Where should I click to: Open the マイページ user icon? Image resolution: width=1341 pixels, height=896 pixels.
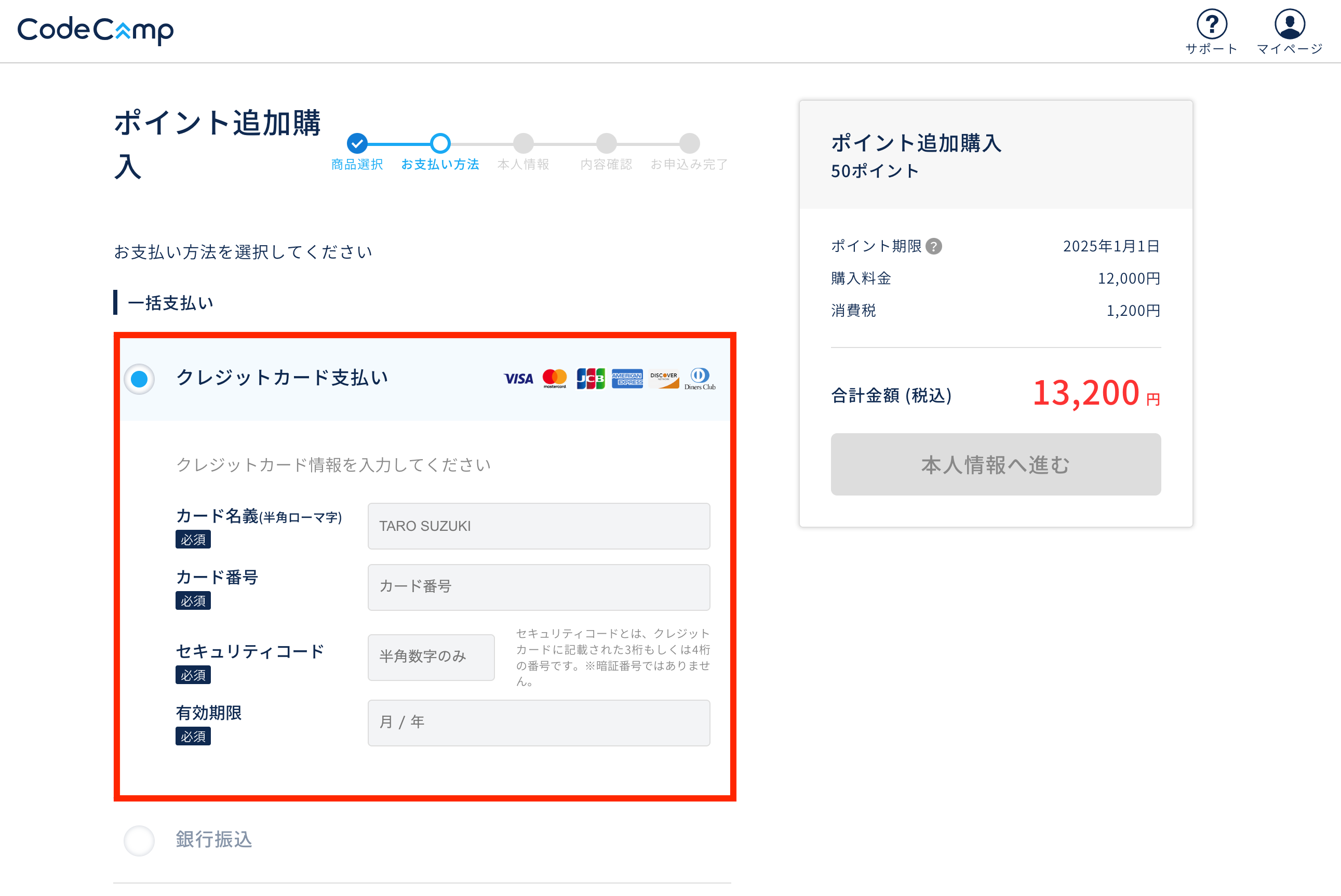(x=1289, y=24)
